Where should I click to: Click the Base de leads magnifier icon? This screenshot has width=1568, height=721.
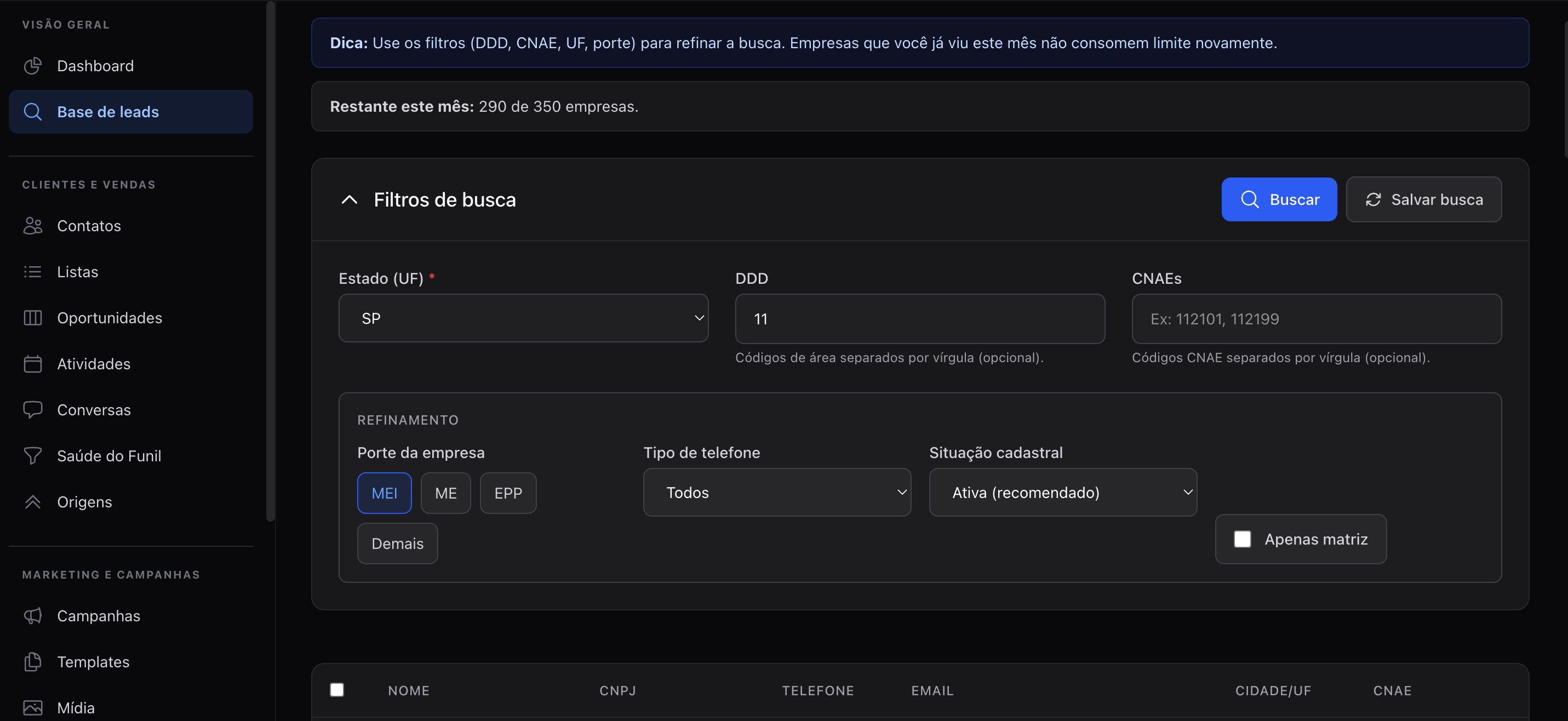[33, 112]
